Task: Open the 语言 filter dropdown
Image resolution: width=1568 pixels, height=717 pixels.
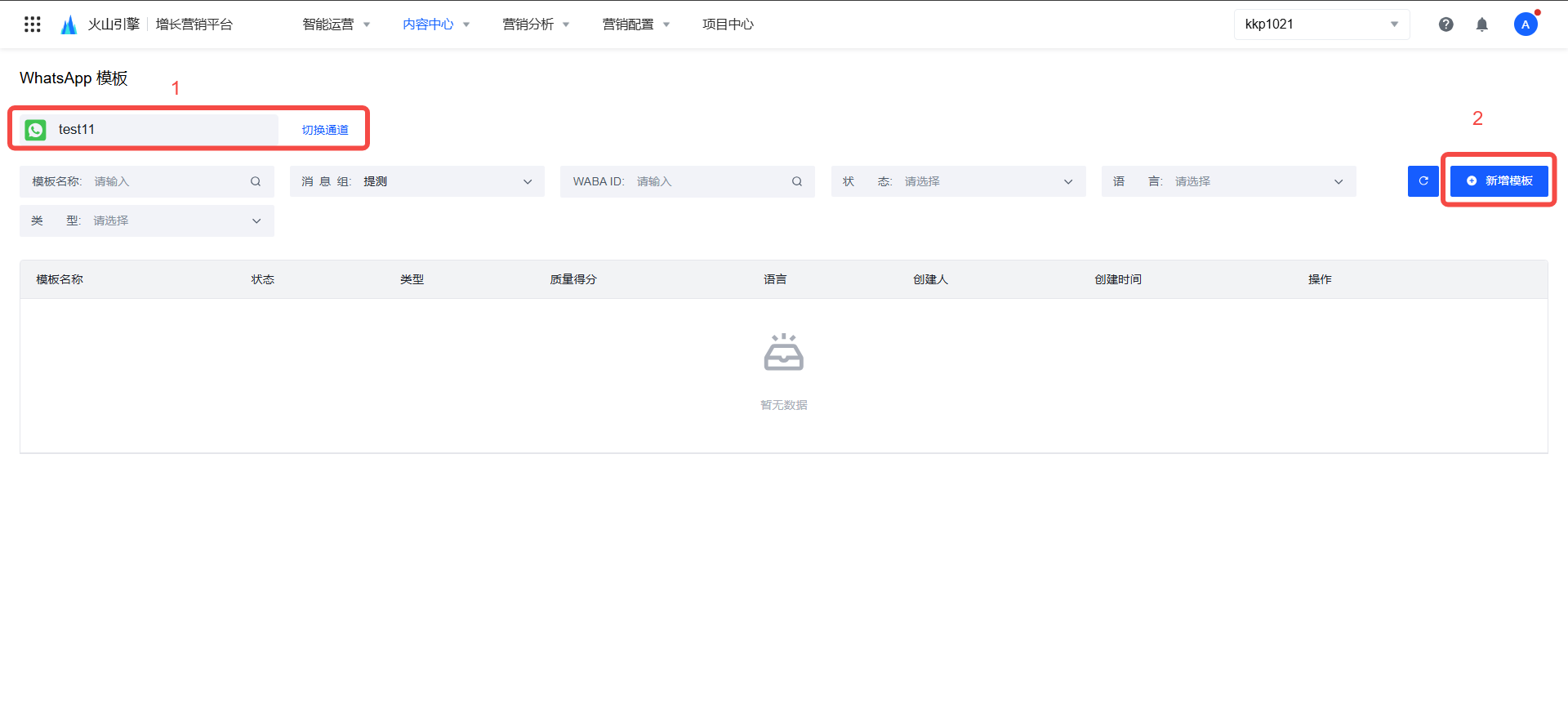Action: pos(1338,181)
